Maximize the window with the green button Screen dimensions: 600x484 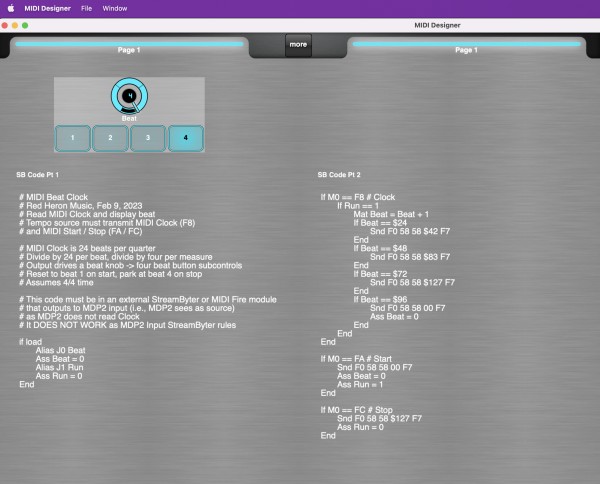[x=25, y=25]
